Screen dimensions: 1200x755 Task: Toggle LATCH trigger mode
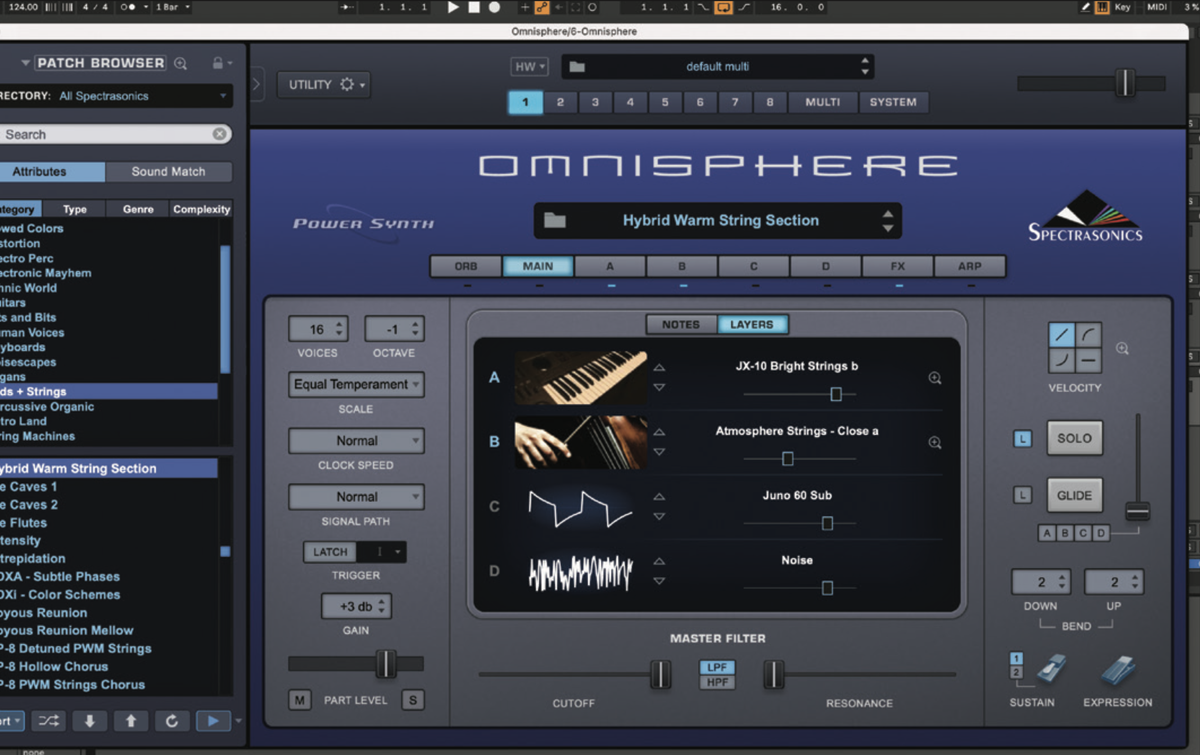tap(329, 551)
